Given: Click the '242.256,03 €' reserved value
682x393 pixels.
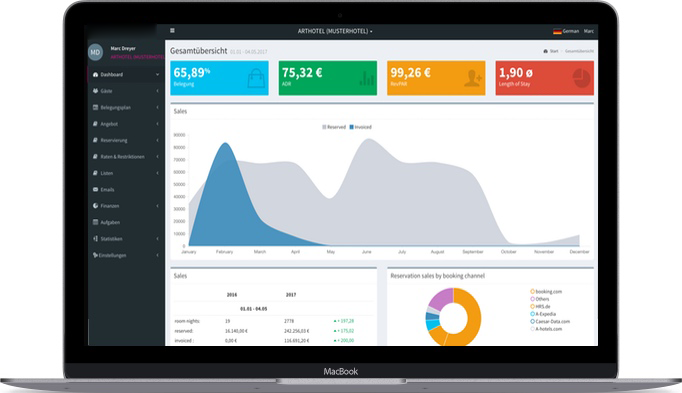Looking at the screenshot, I should (x=297, y=331).
